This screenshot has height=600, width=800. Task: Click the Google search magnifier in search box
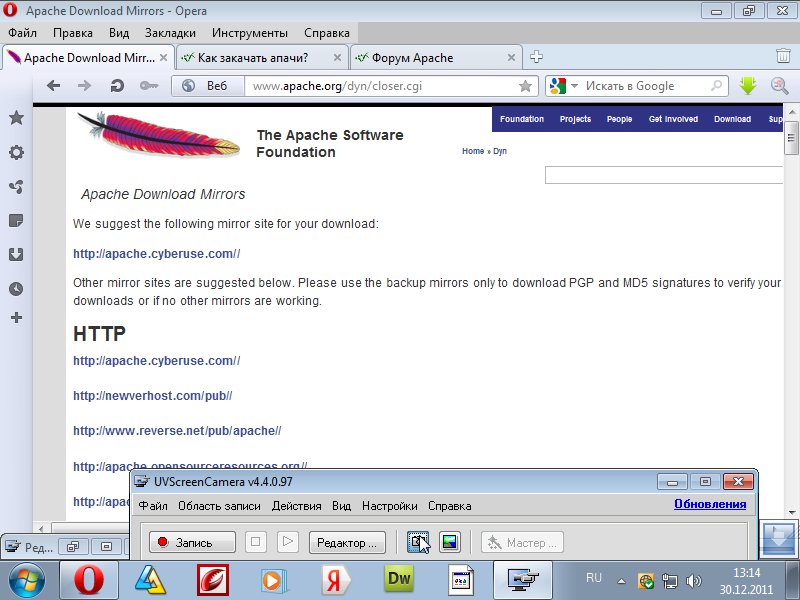716,86
